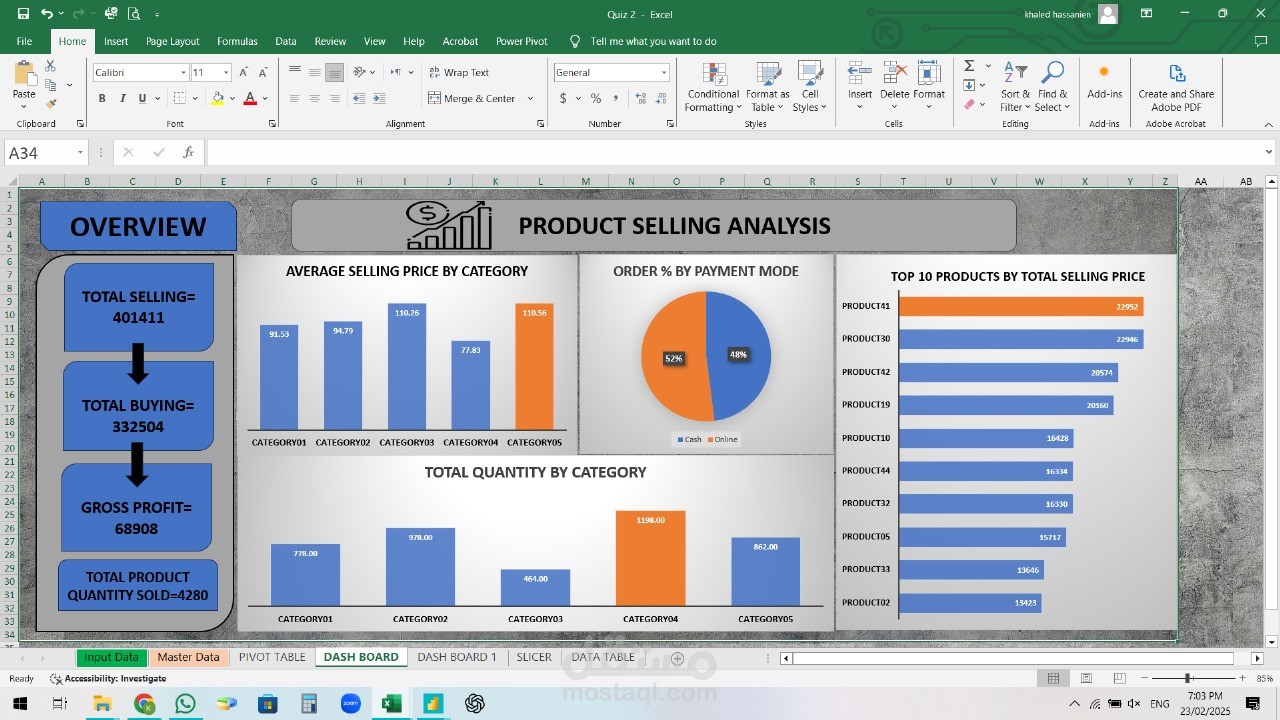Switch to the Page Layout ribbon tab
Viewport: 1280px width, 720px height.
click(172, 41)
